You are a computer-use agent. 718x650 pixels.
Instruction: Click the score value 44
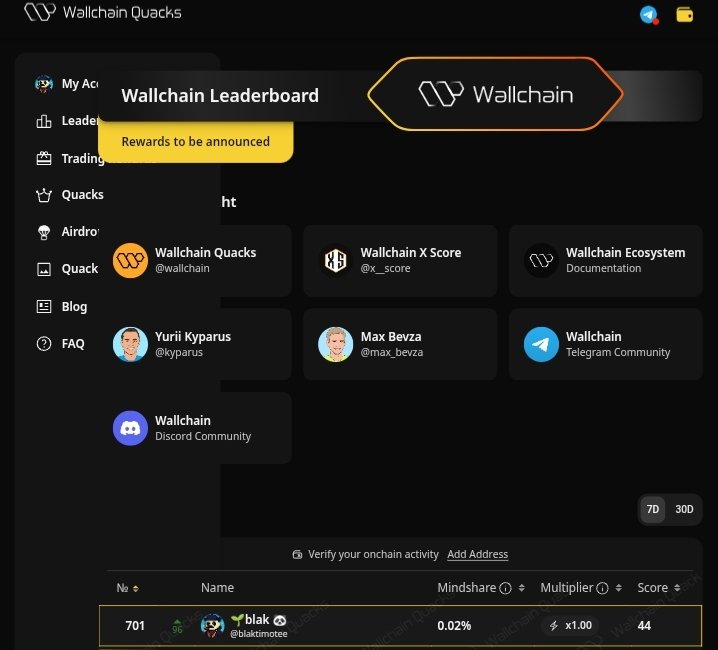coord(644,626)
